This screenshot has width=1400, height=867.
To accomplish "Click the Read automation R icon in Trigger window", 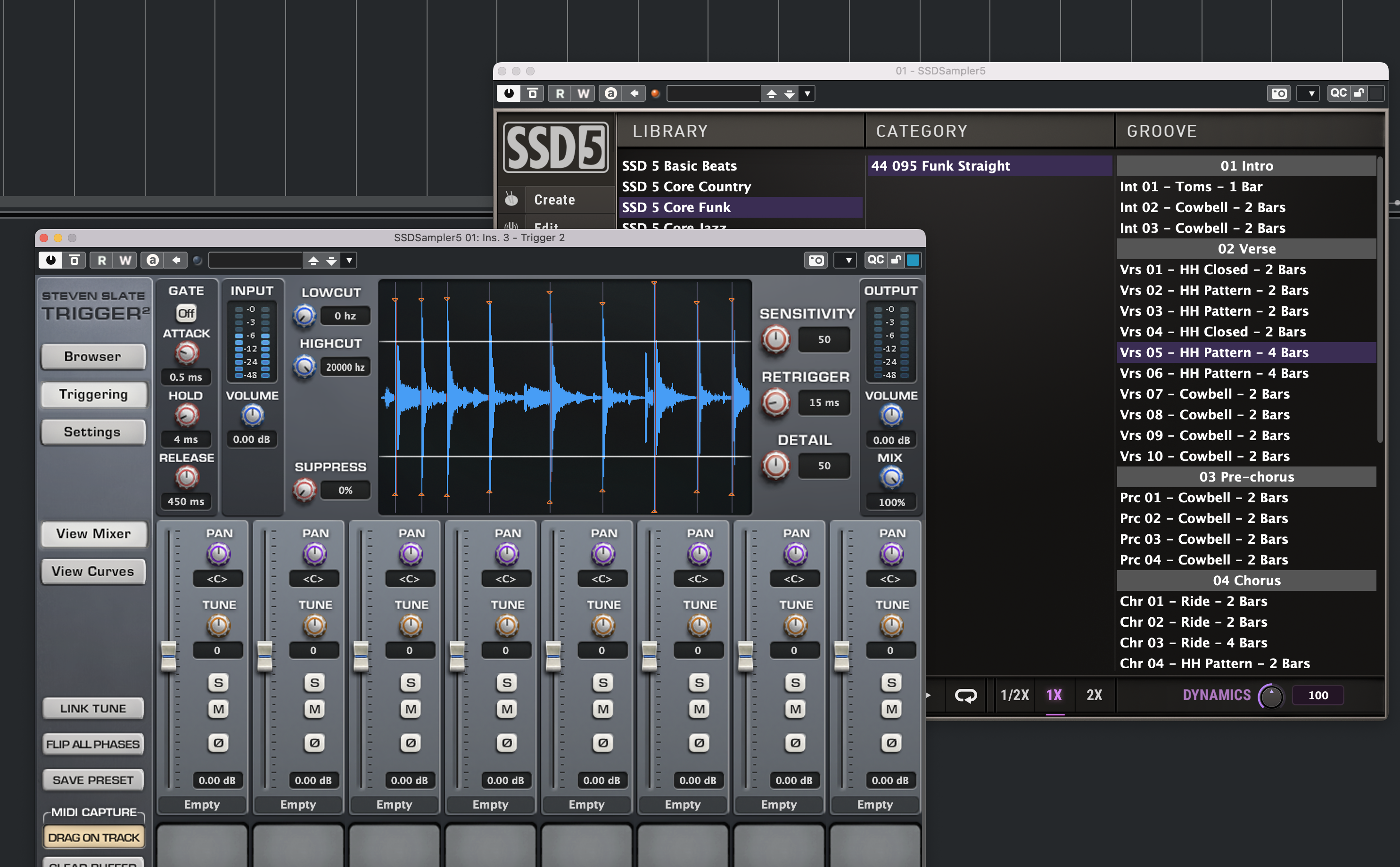I will click(101, 260).
